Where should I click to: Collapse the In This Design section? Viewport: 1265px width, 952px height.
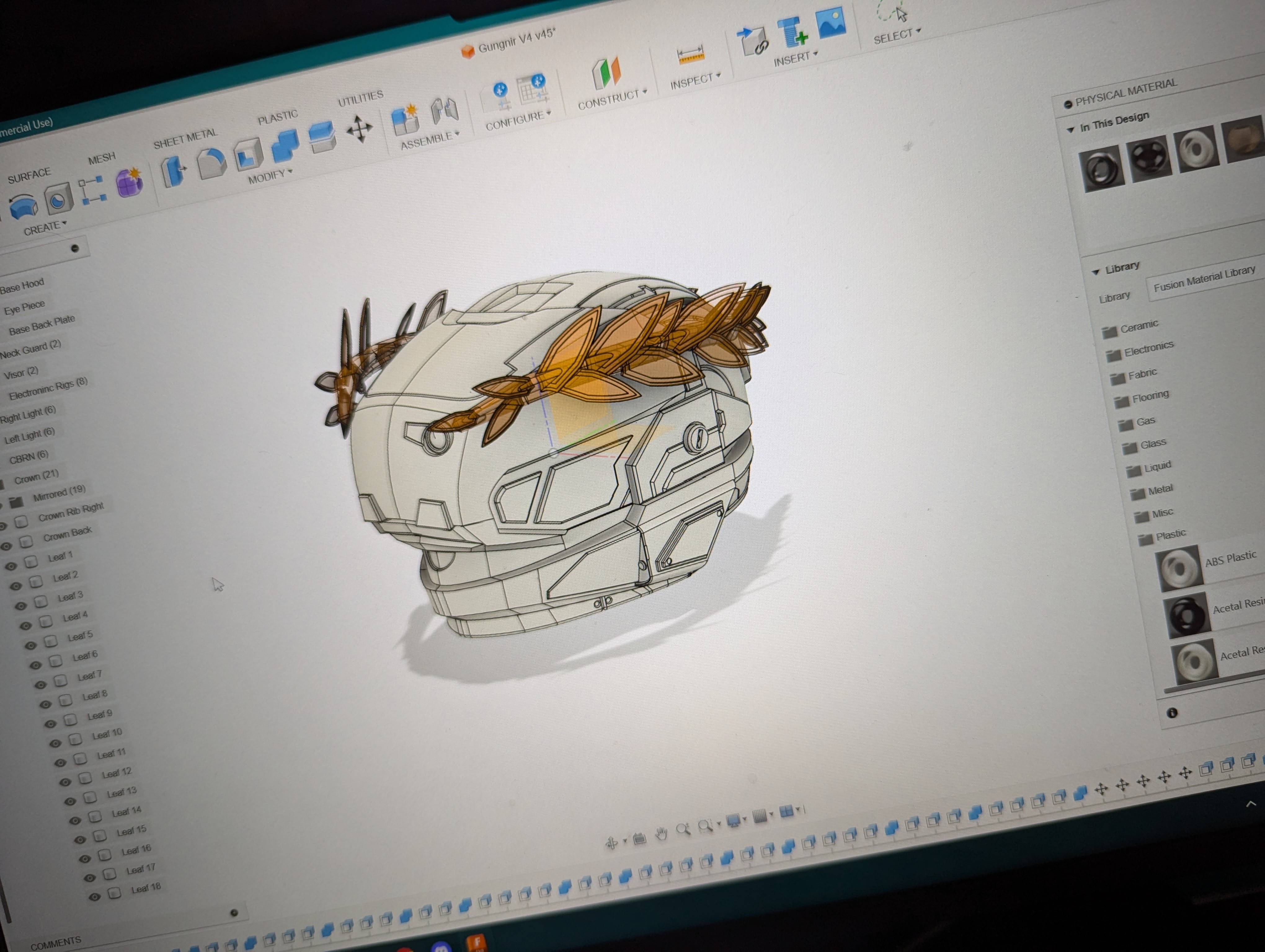coord(1071,130)
